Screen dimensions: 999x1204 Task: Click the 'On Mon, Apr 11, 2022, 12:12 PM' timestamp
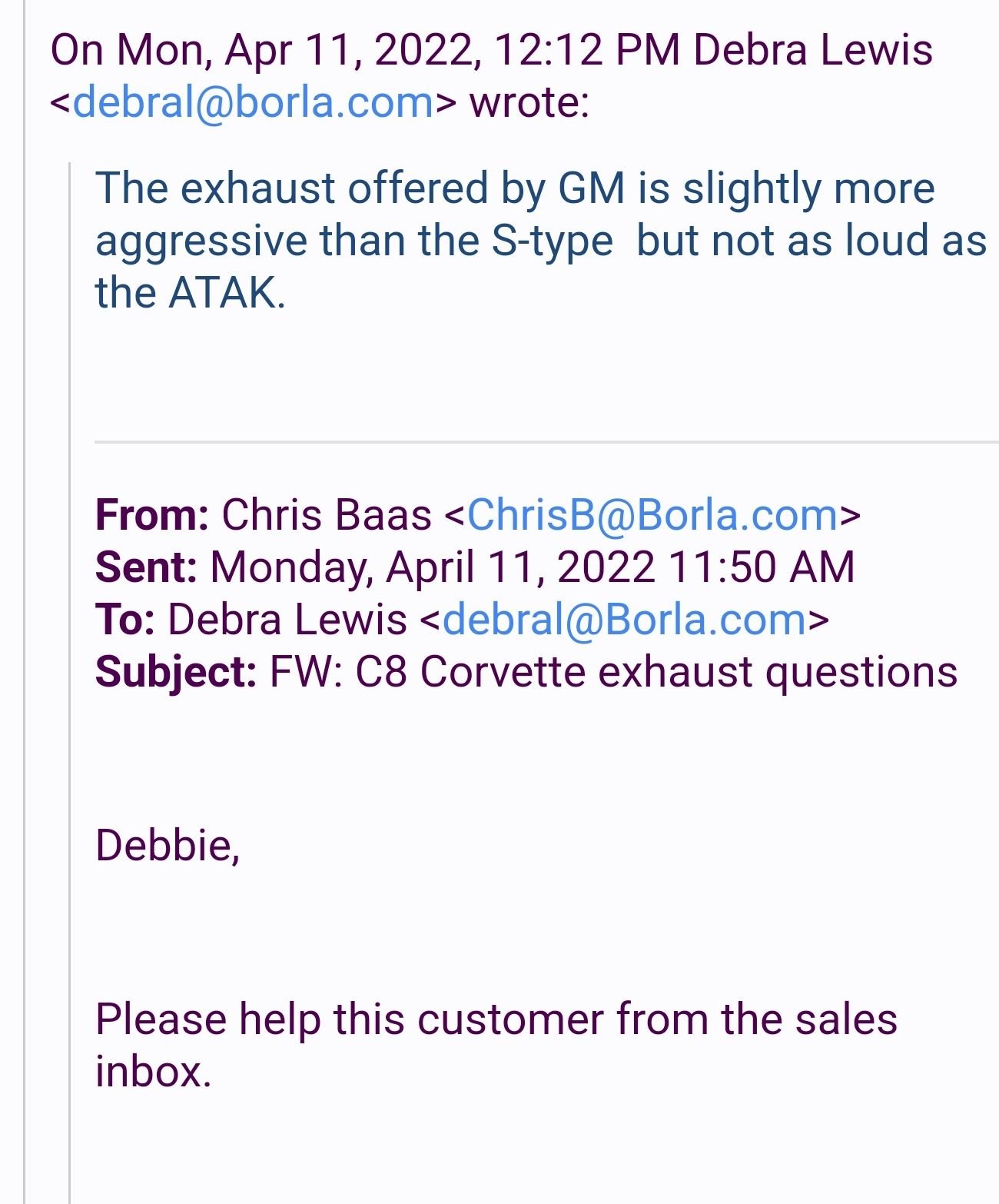pos(365,50)
